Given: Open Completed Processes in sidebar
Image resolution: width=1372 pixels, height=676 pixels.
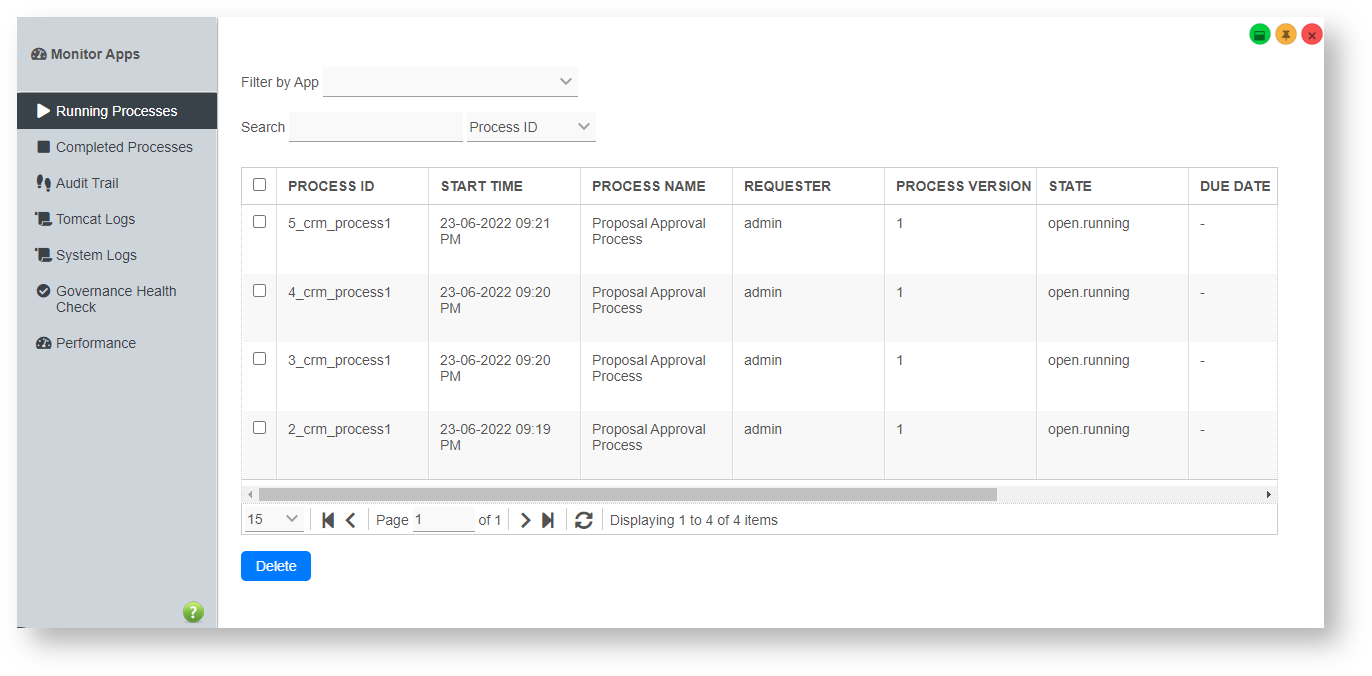Looking at the screenshot, I should 124,147.
